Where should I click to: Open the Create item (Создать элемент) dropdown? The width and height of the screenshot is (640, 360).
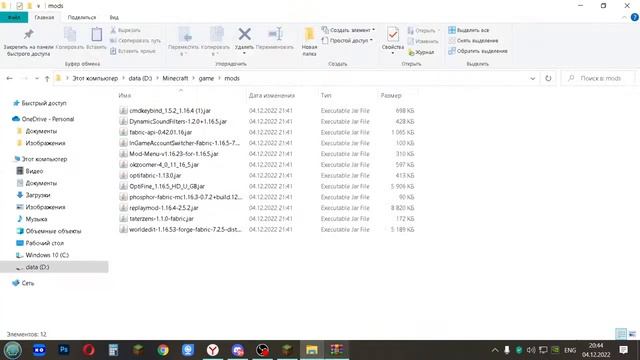[x=348, y=30]
